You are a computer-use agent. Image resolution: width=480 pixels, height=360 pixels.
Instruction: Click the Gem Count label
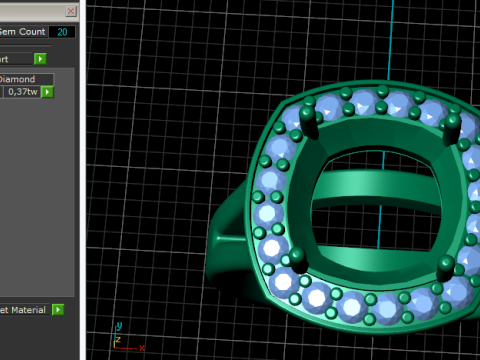(23, 32)
